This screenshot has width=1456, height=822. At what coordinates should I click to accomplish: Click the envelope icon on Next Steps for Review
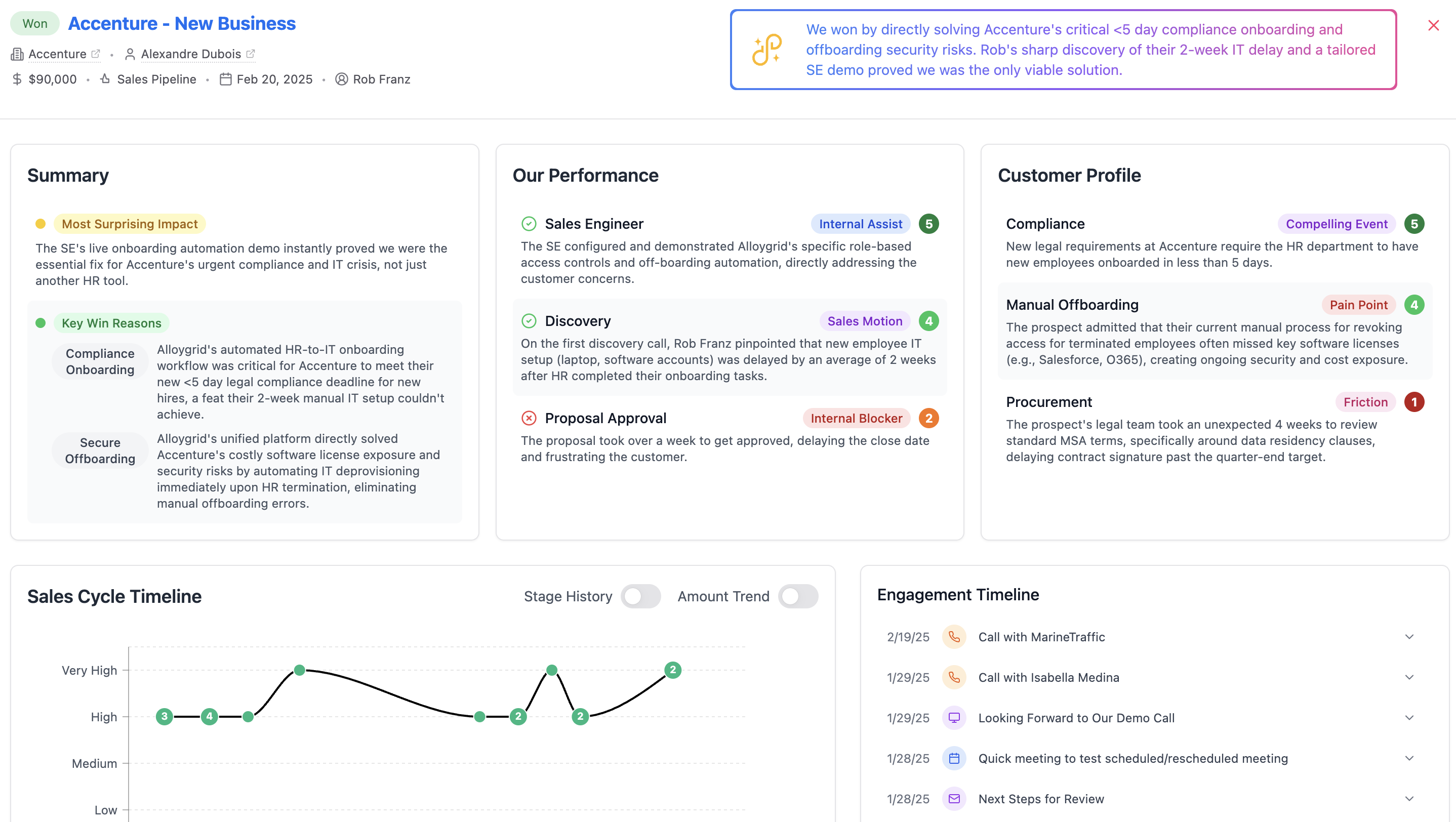(x=954, y=799)
